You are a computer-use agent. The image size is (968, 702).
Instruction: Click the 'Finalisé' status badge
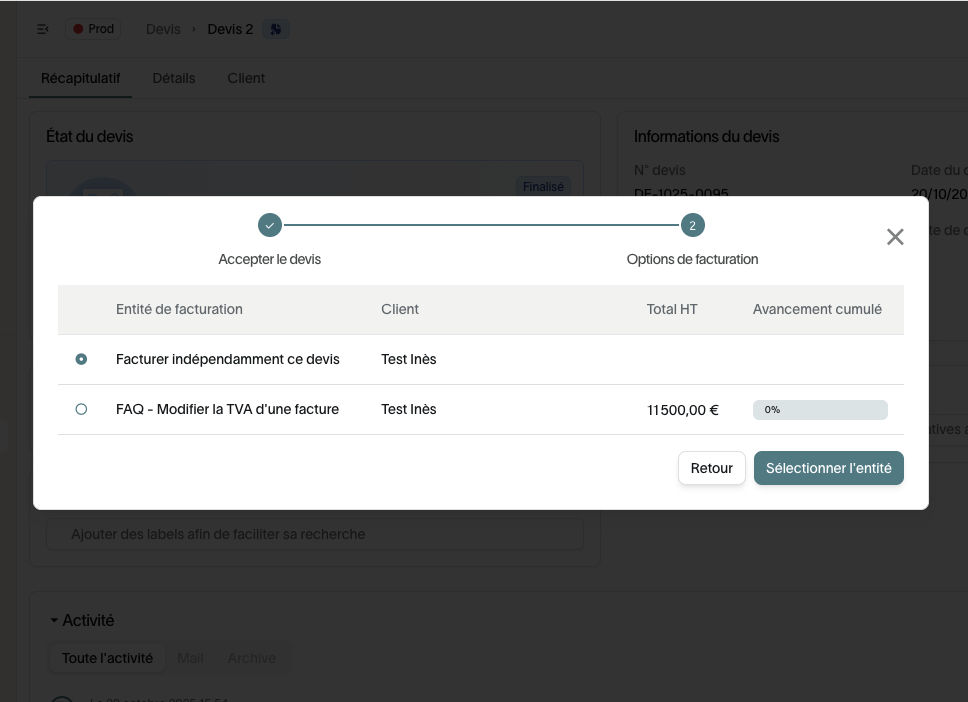[543, 186]
